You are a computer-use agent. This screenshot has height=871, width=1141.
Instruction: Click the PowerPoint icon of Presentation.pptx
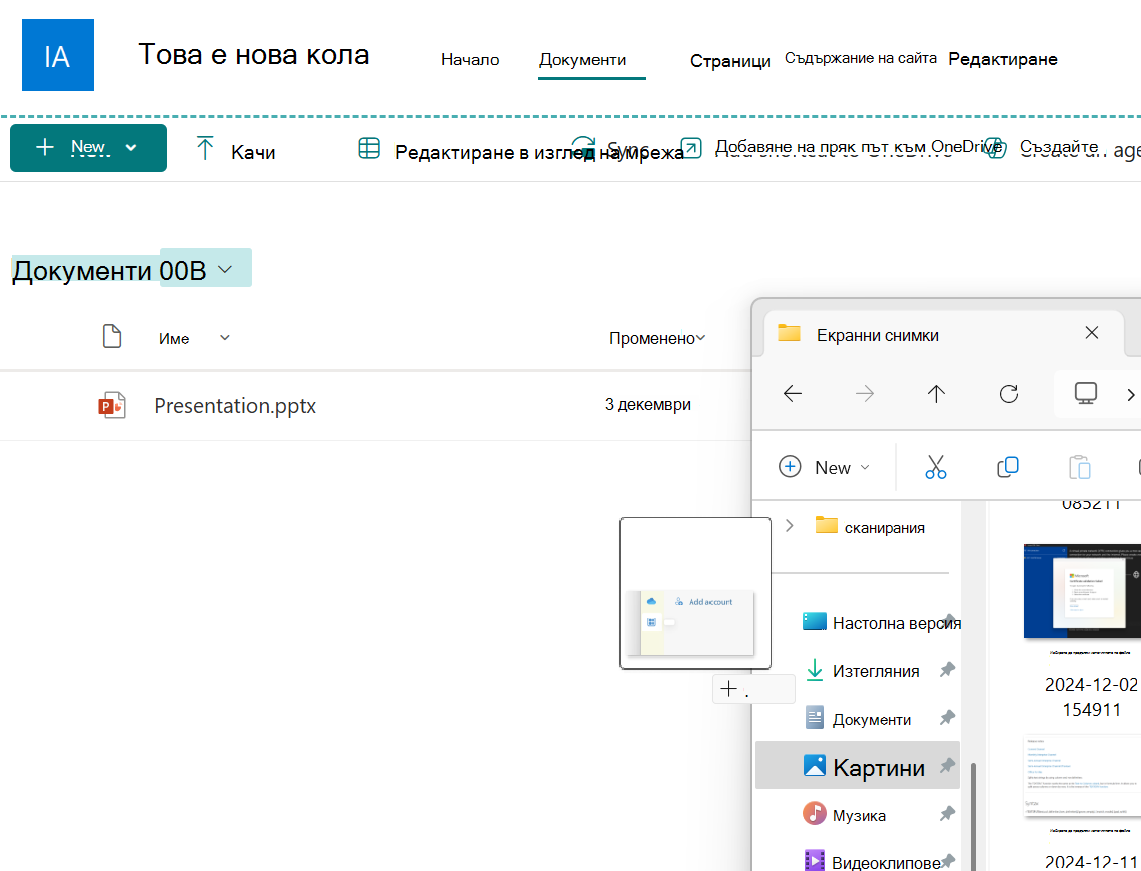click(111, 405)
